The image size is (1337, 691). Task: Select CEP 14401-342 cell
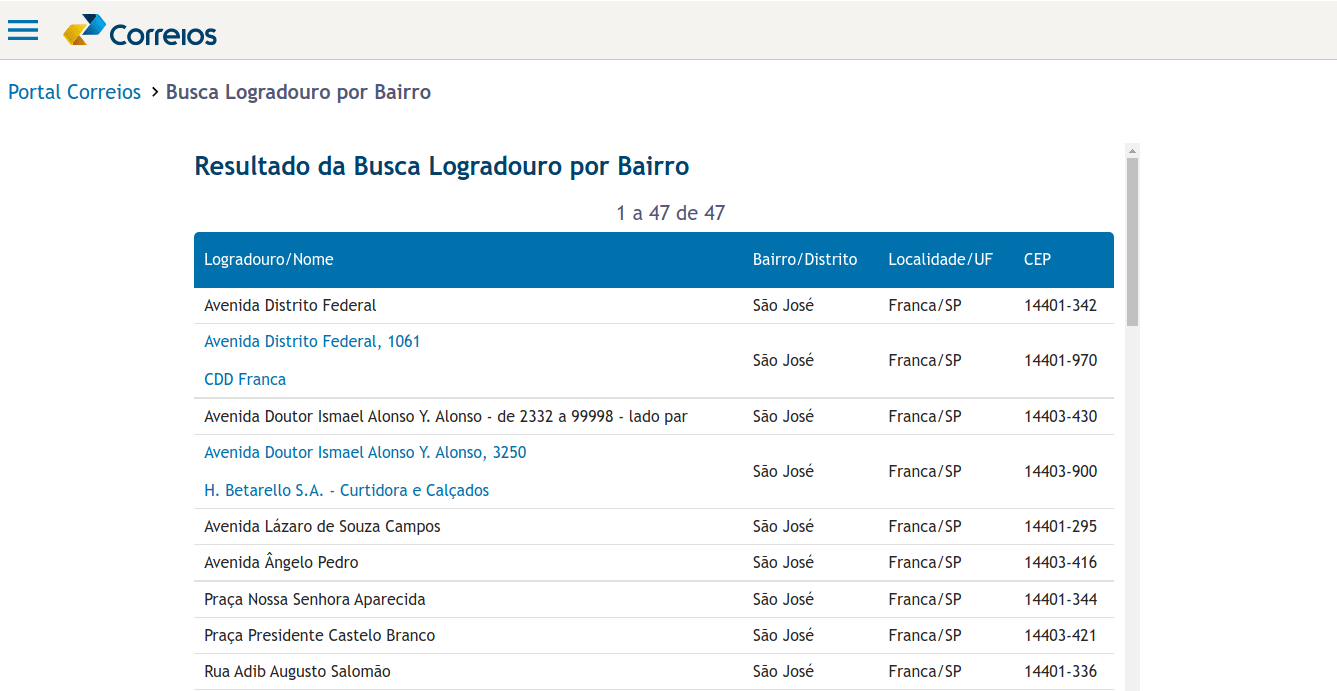point(1060,306)
